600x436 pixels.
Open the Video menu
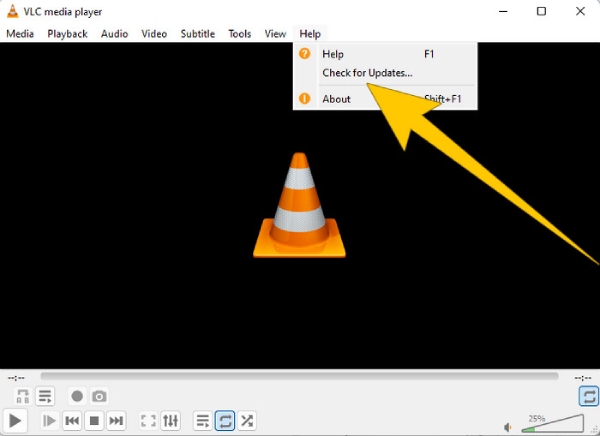tap(154, 34)
